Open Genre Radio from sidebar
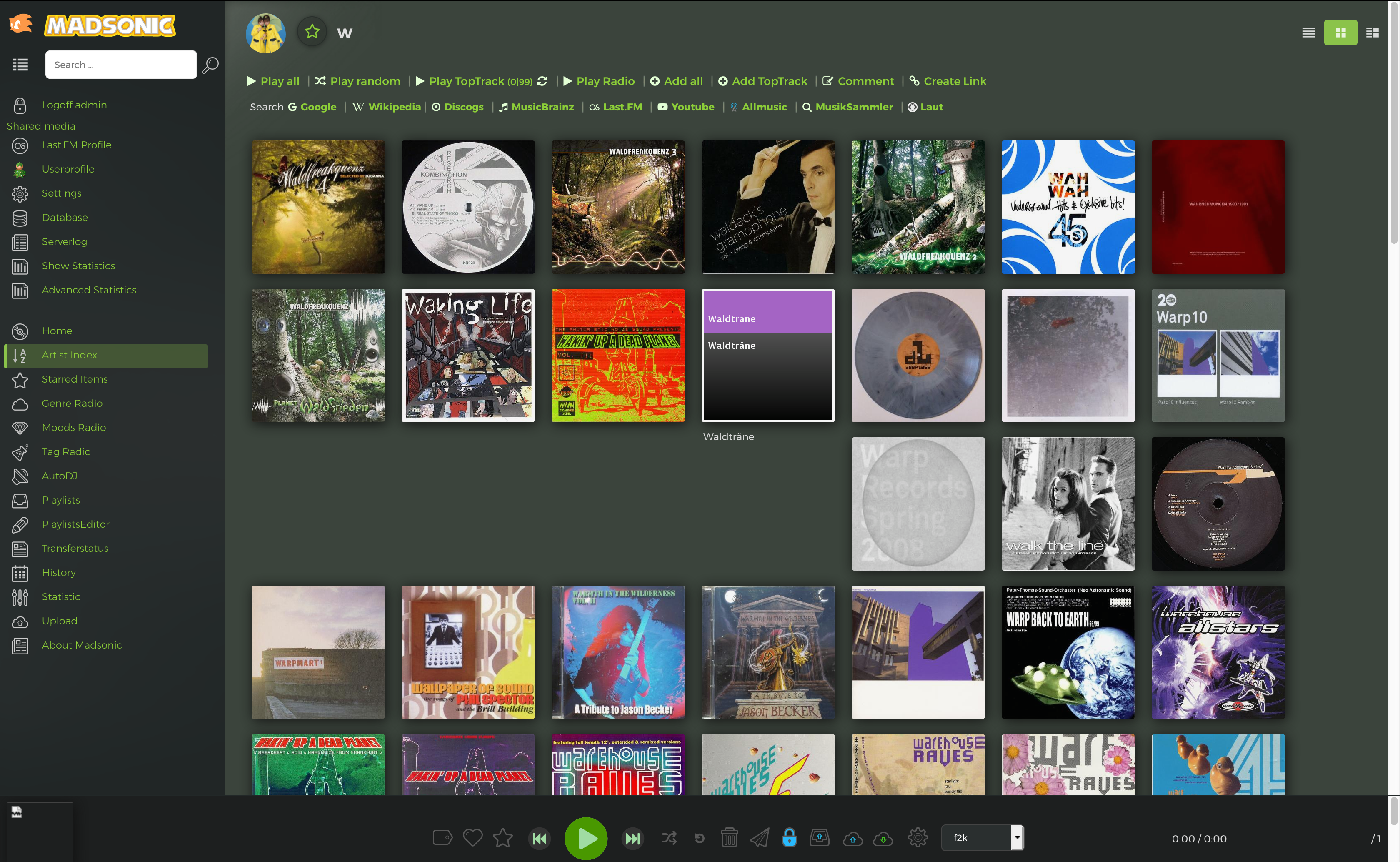 point(72,403)
